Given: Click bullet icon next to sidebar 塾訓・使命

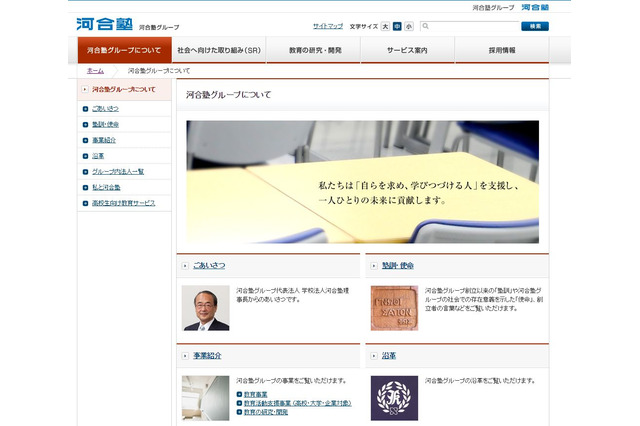Looking at the screenshot, I should 85,124.
